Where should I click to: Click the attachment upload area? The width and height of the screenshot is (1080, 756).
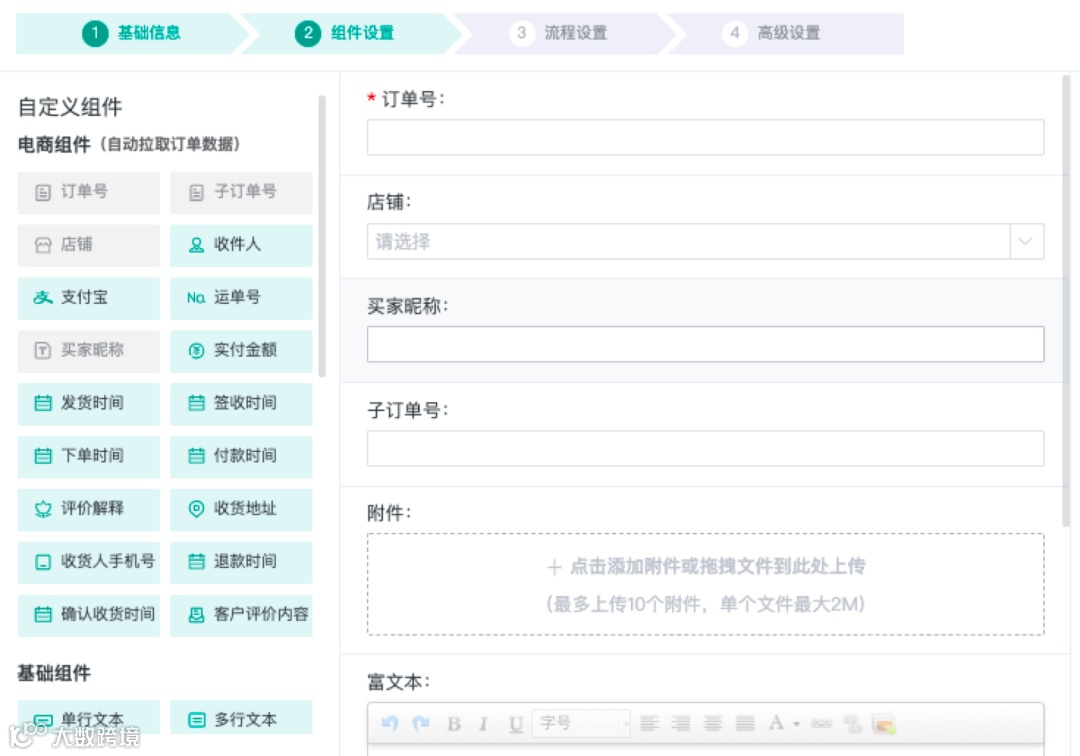705,584
